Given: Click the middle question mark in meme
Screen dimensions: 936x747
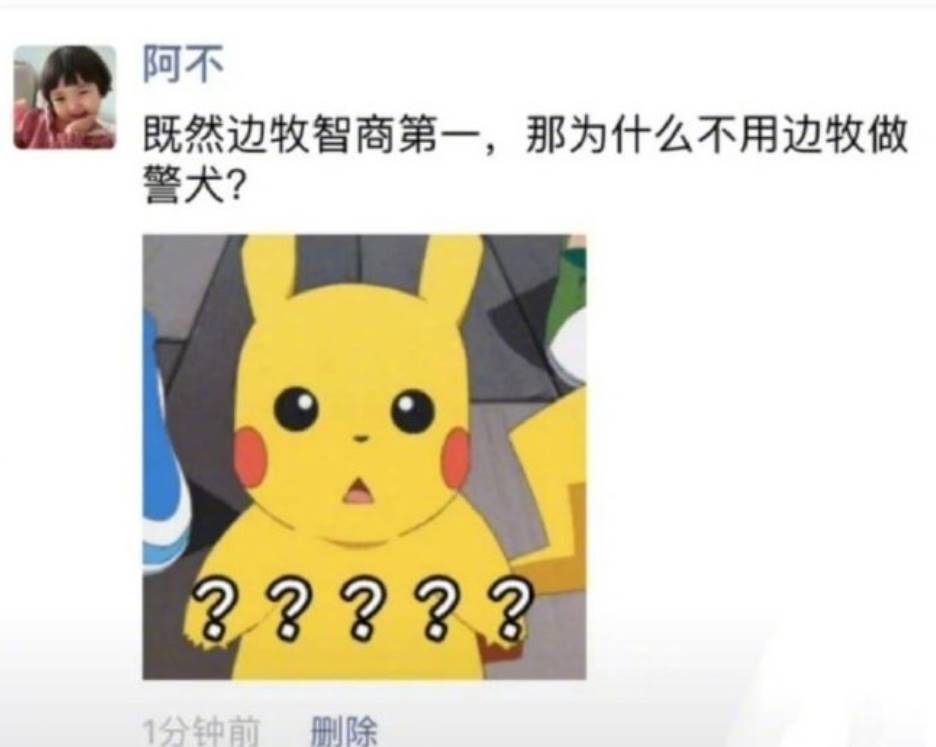Looking at the screenshot, I should 362,608.
